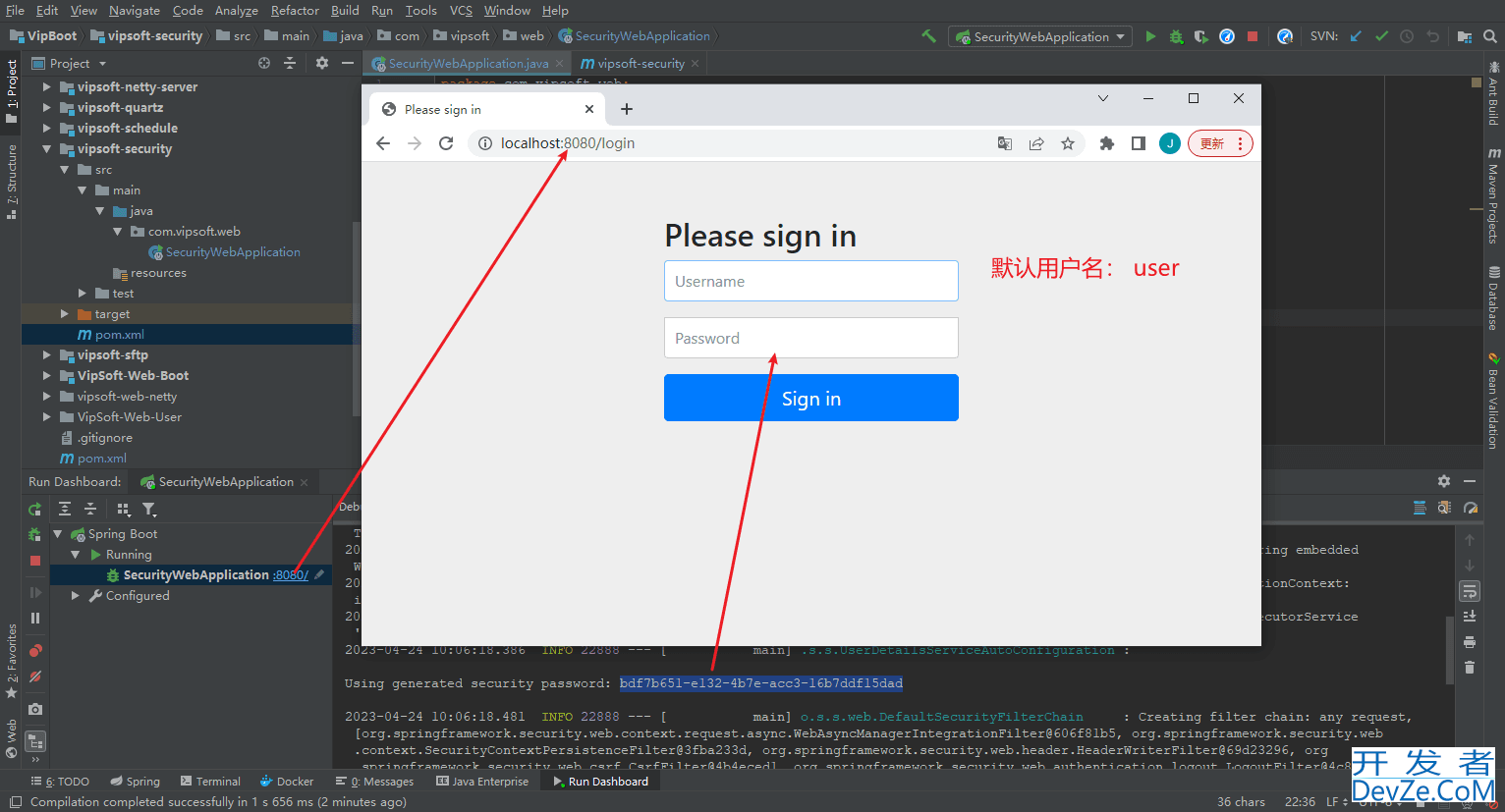
Task: Commit changes with the SVN green checkmark
Action: 1381,36
